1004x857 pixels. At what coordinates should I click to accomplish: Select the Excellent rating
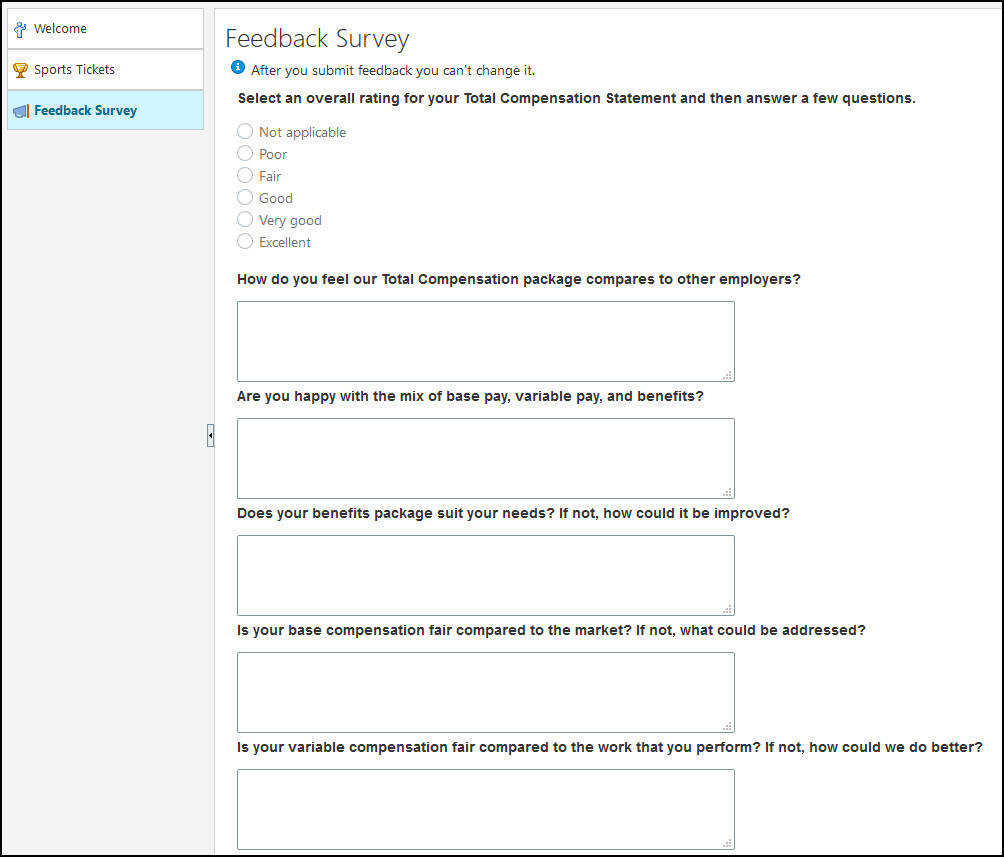[245, 241]
